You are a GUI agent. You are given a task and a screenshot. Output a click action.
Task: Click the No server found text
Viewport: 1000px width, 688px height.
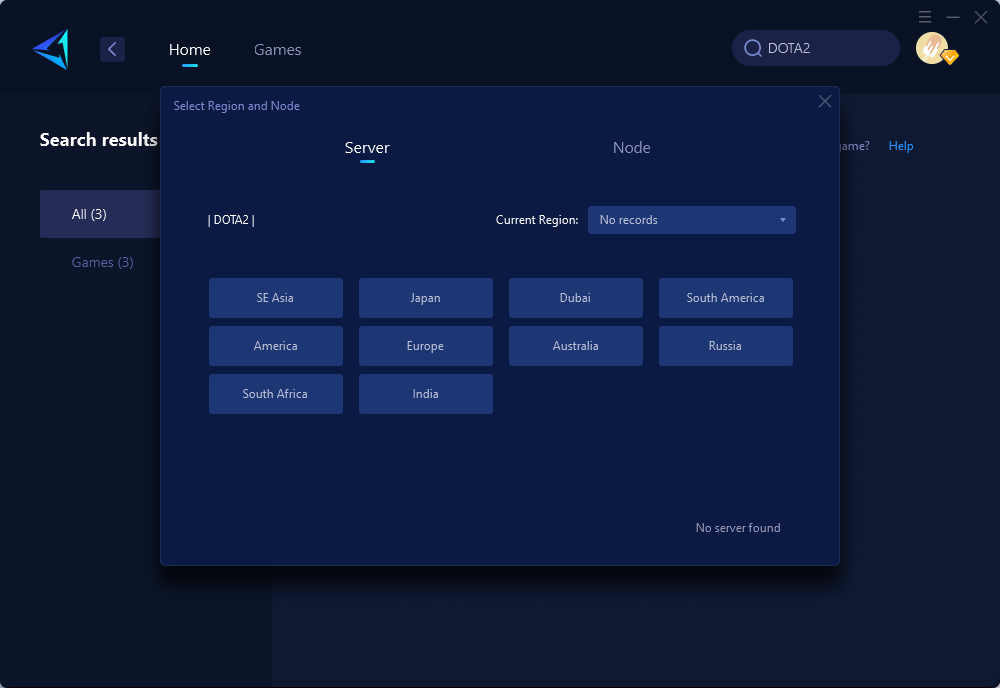click(x=738, y=528)
